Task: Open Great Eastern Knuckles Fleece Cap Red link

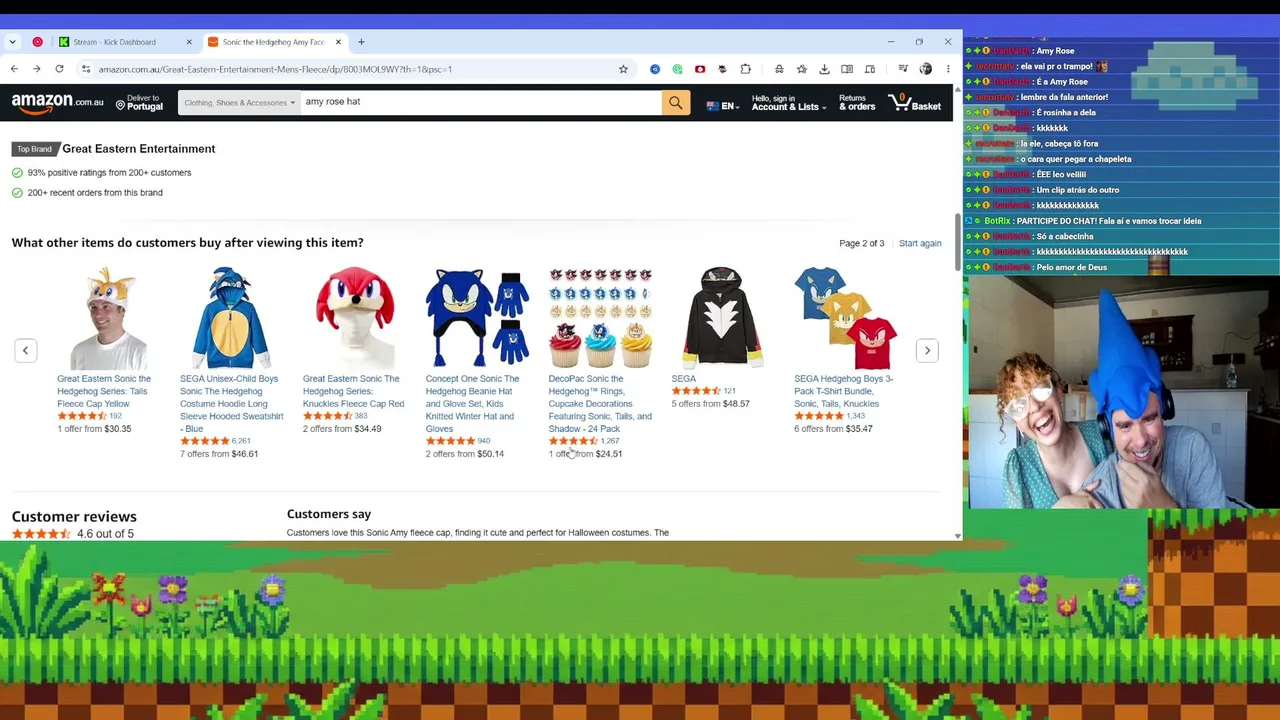Action: point(353,391)
